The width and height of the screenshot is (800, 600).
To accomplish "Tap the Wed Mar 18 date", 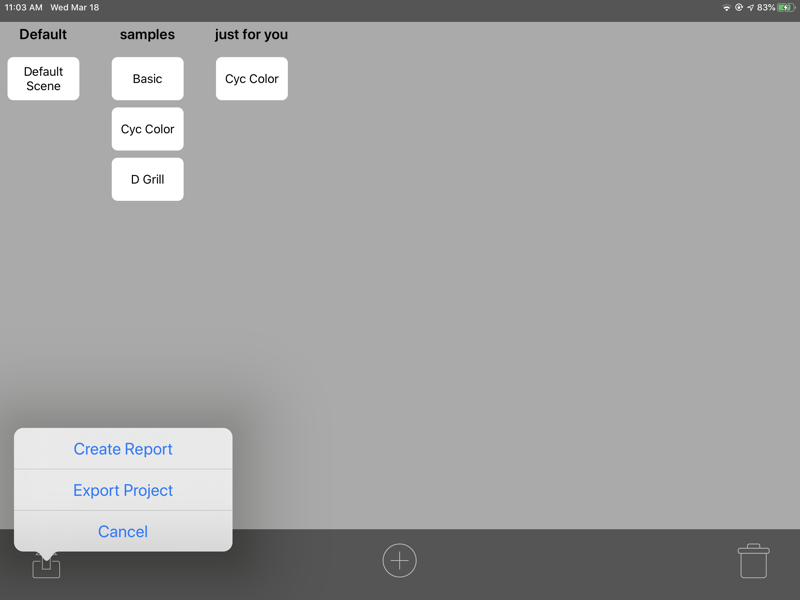I will tap(75, 7).
